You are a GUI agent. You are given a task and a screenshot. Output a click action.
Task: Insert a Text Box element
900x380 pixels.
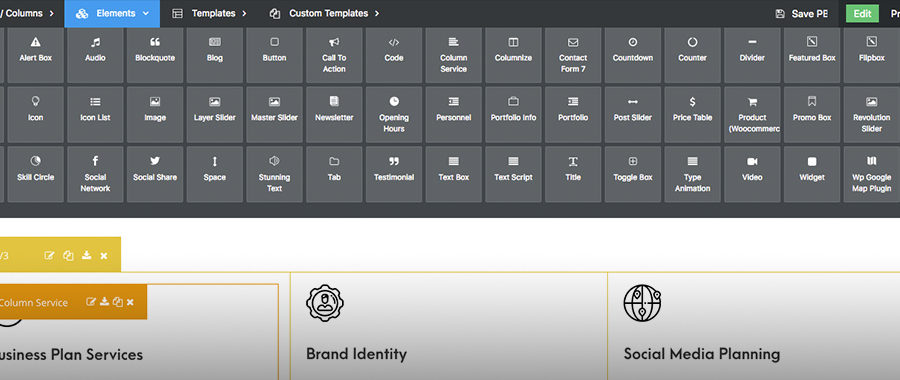[x=453, y=175]
